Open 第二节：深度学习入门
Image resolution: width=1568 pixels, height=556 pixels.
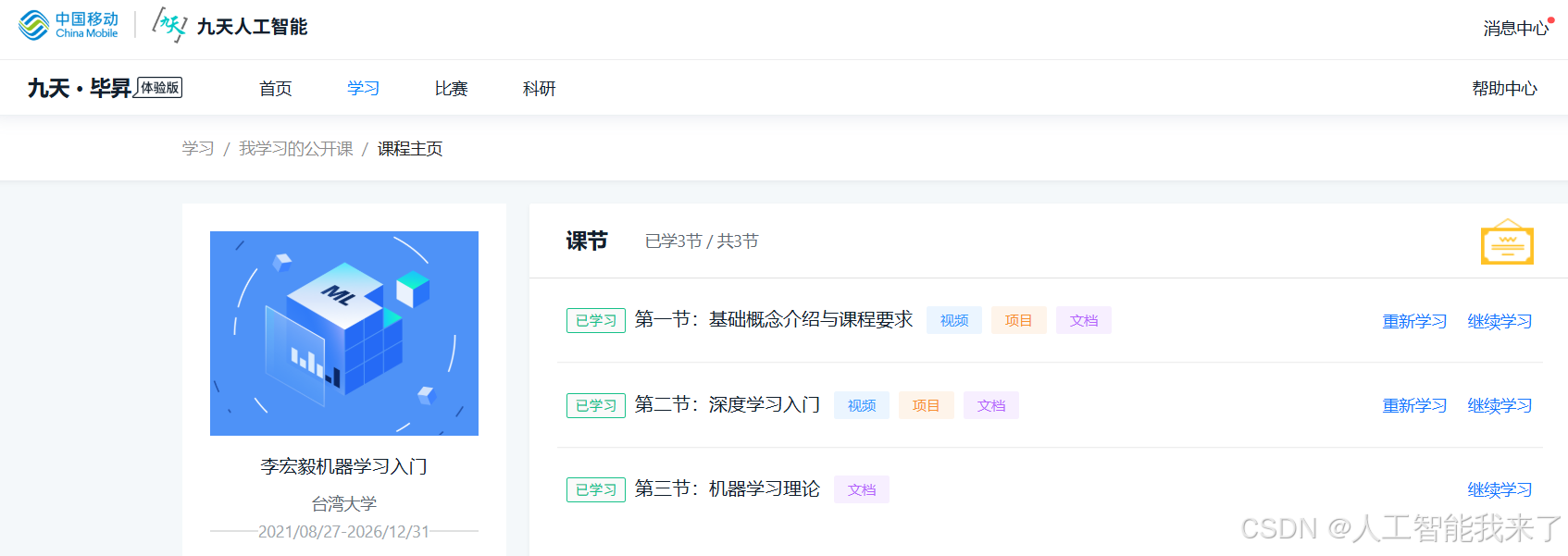tap(728, 404)
